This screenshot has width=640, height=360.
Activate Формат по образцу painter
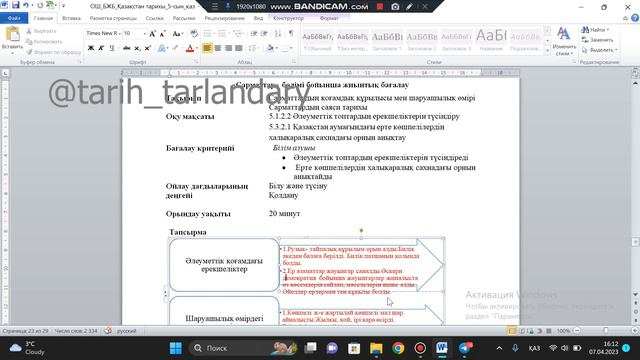click(53, 52)
